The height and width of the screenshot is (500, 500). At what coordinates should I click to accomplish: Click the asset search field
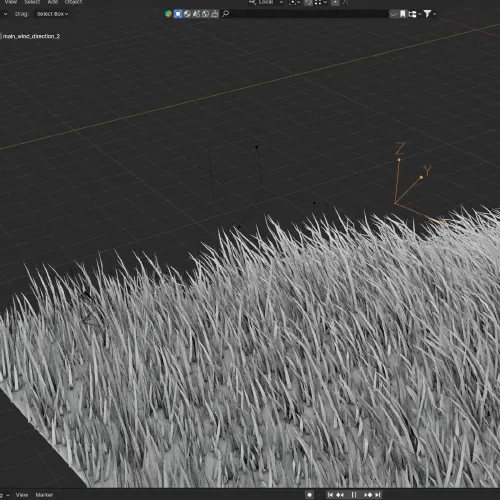[305, 14]
